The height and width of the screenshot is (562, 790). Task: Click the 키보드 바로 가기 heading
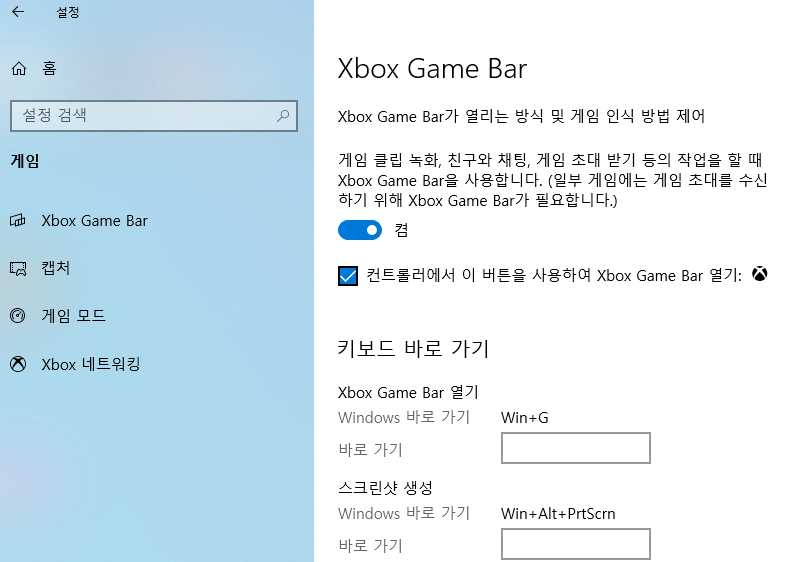[413, 348]
